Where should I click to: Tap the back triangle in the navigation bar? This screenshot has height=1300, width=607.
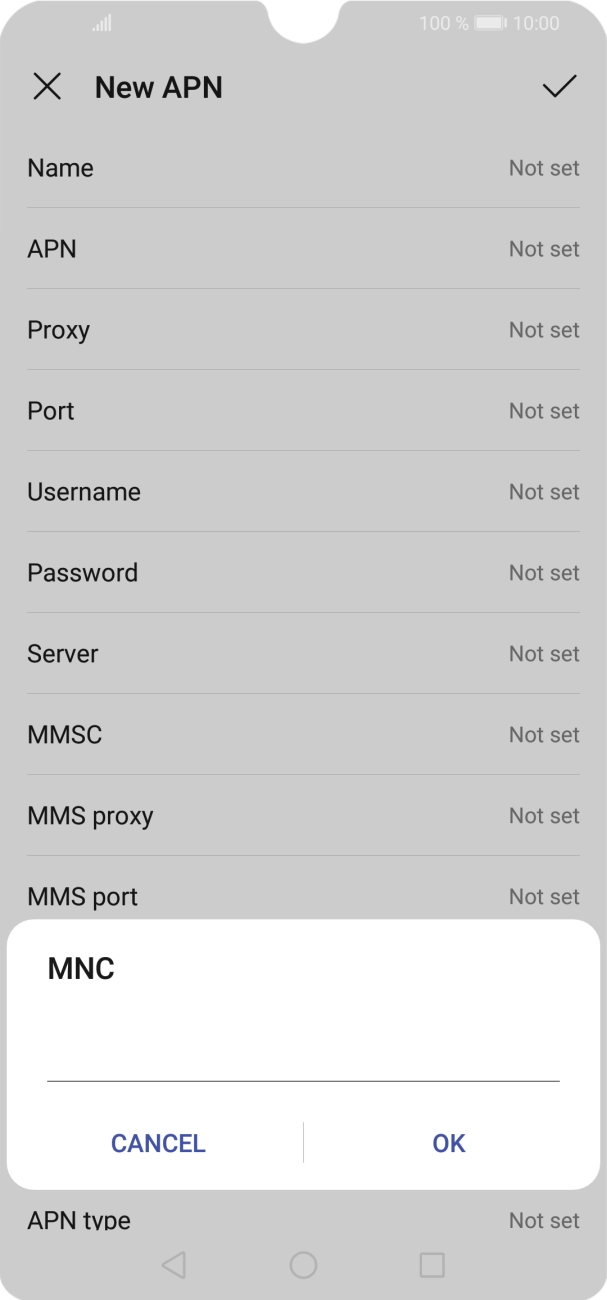[x=175, y=1264]
